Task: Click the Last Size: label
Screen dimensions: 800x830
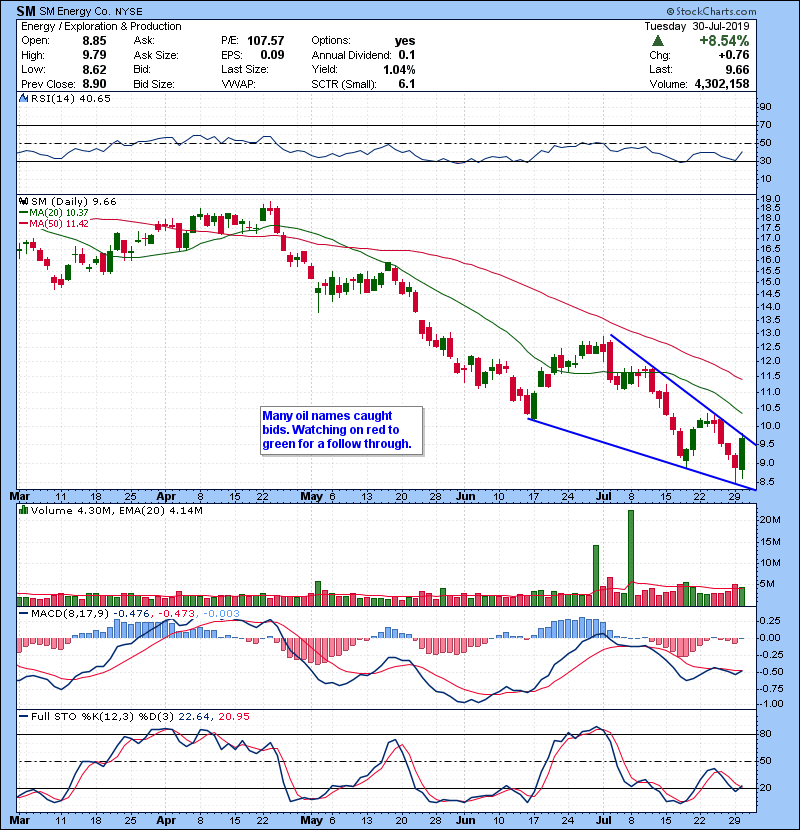Action: coord(245,69)
